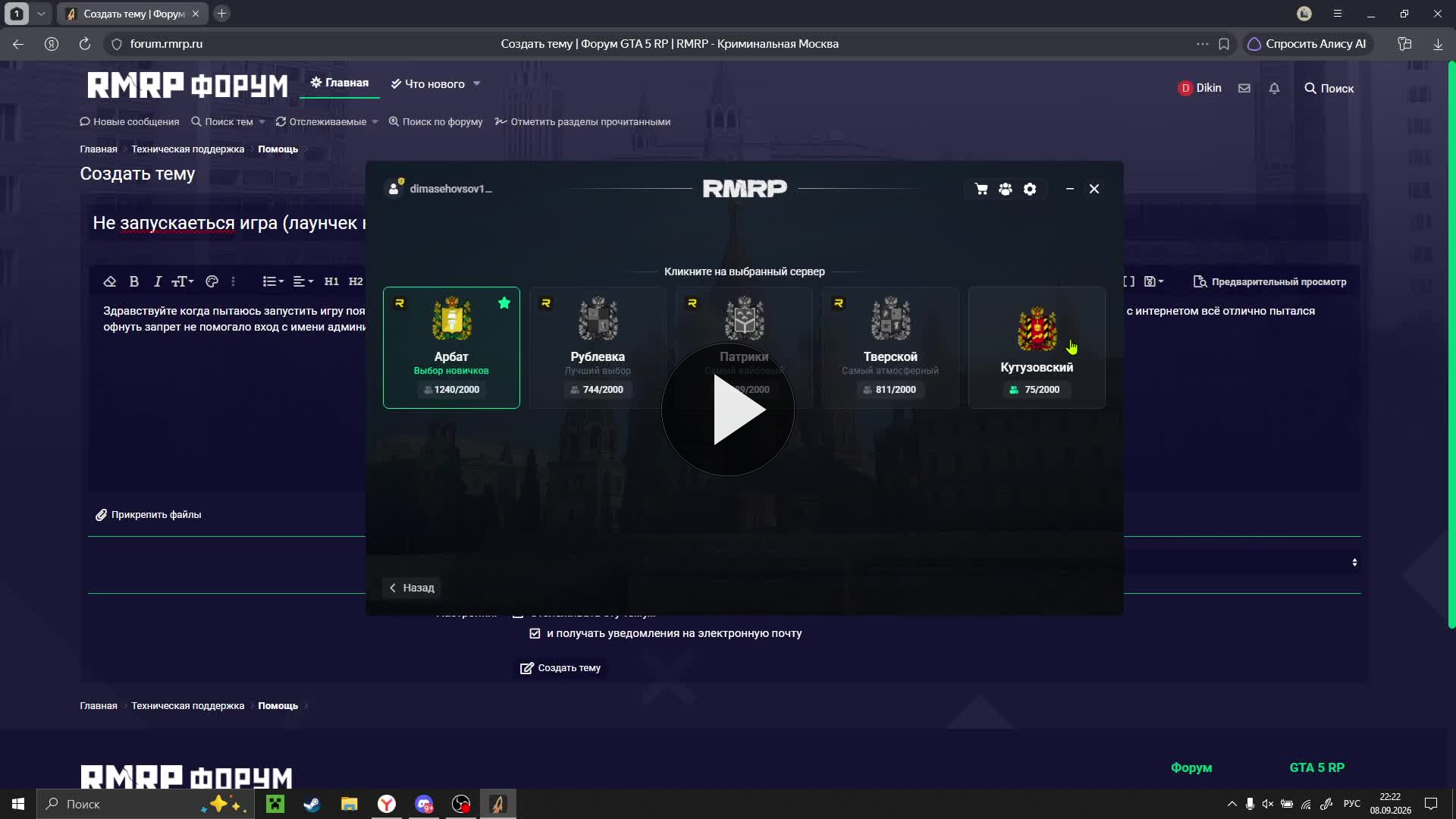Open Поиск тем link
Image resolution: width=1456 pixels, height=819 pixels.
(x=222, y=121)
